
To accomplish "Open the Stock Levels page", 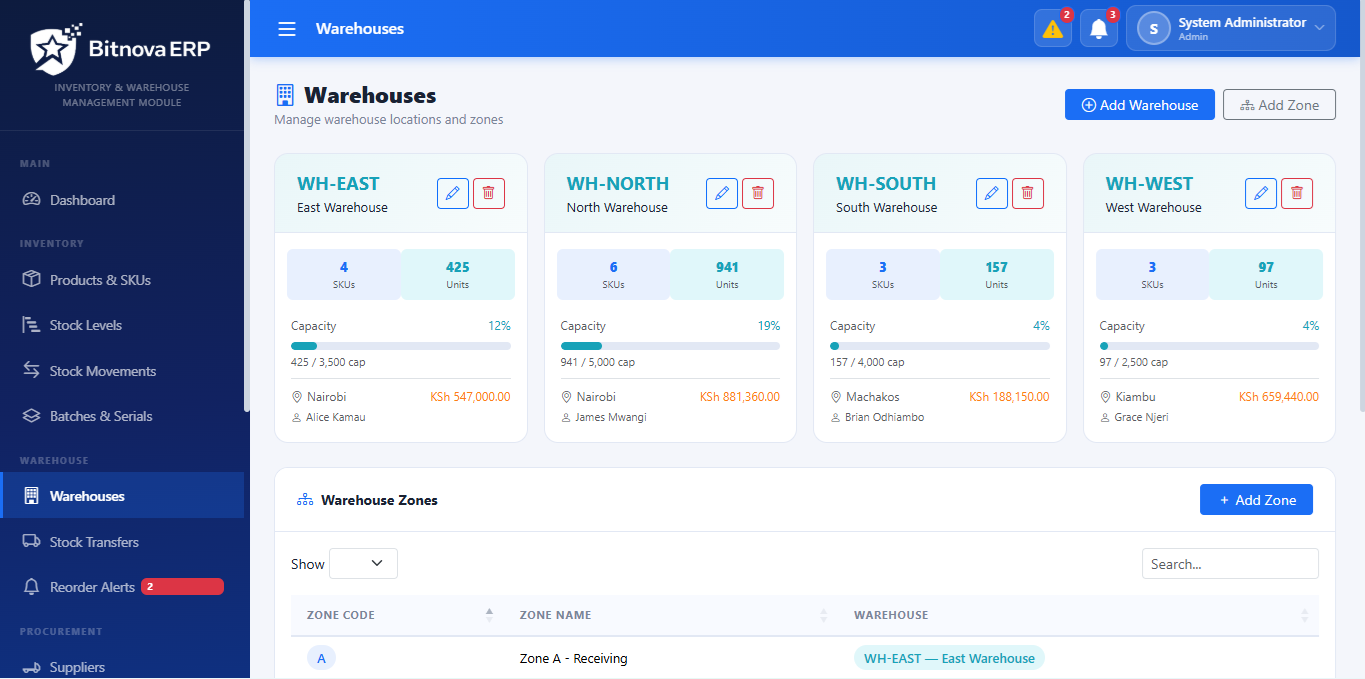I will (x=122, y=325).
